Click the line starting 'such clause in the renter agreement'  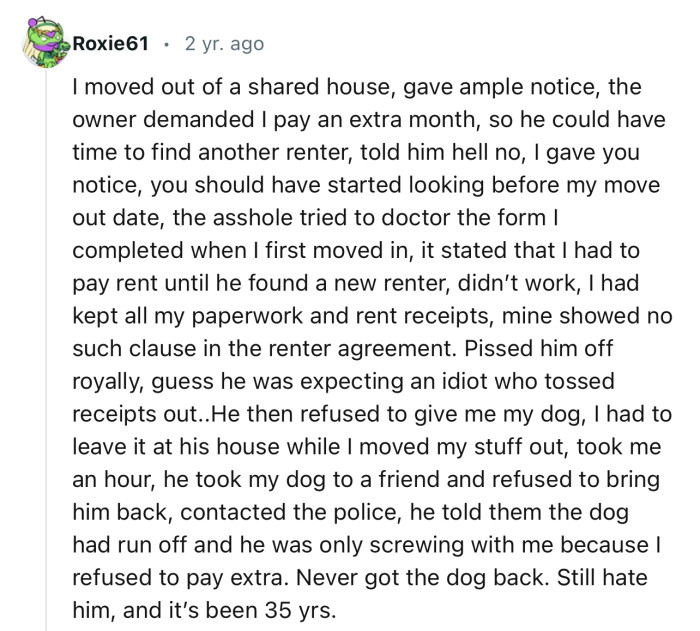click(x=342, y=349)
